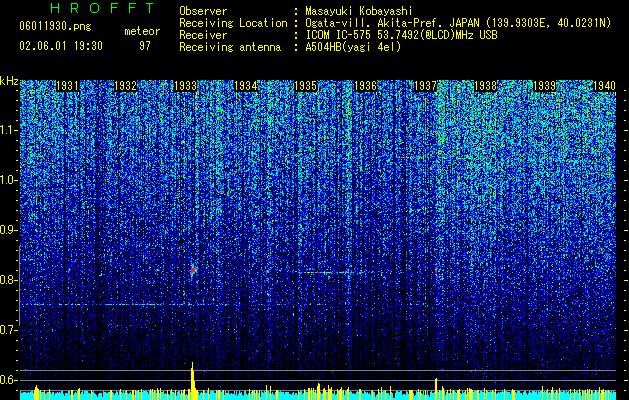This screenshot has height=400, width=629.
Task: Click the 1.0 kHz axis tick label
Action: (8, 180)
